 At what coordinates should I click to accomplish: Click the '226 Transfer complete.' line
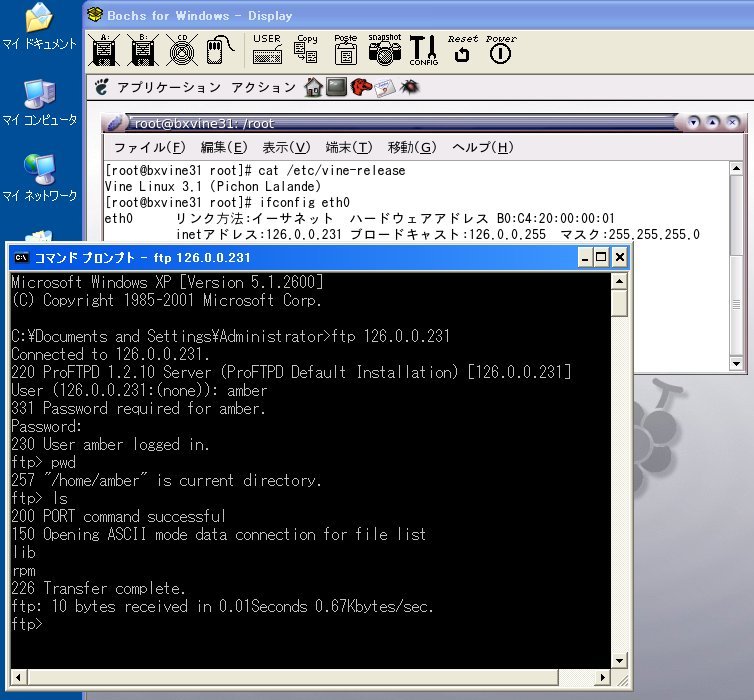pyautogui.click(x=98, y=588)
